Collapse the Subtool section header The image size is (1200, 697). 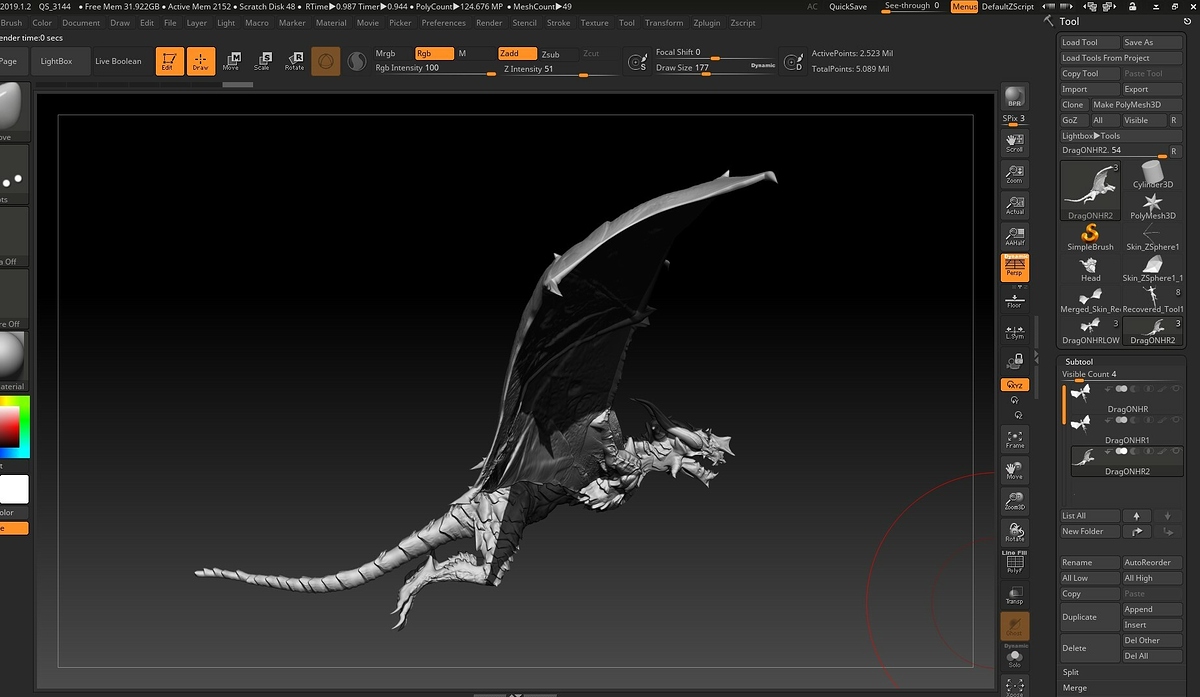point(1079,362)
